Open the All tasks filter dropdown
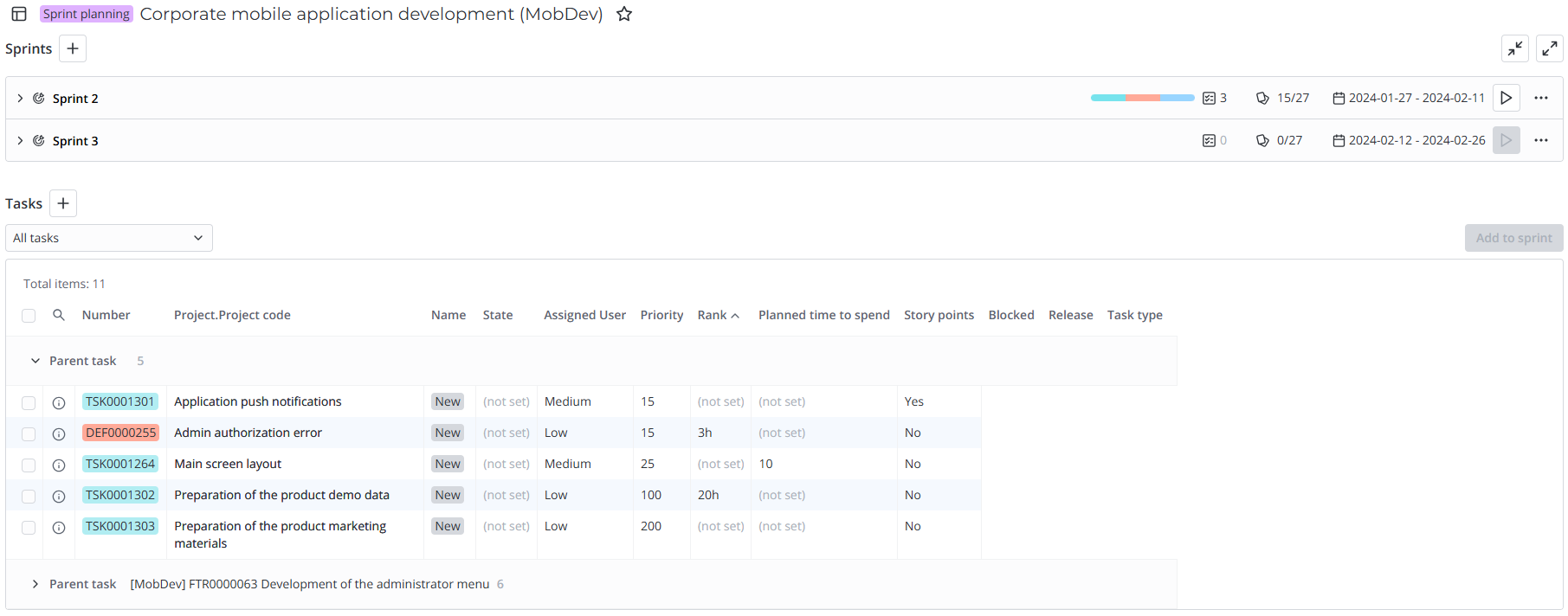The image size is (1568, 616). pyautogui.click(x=109, y=238)
